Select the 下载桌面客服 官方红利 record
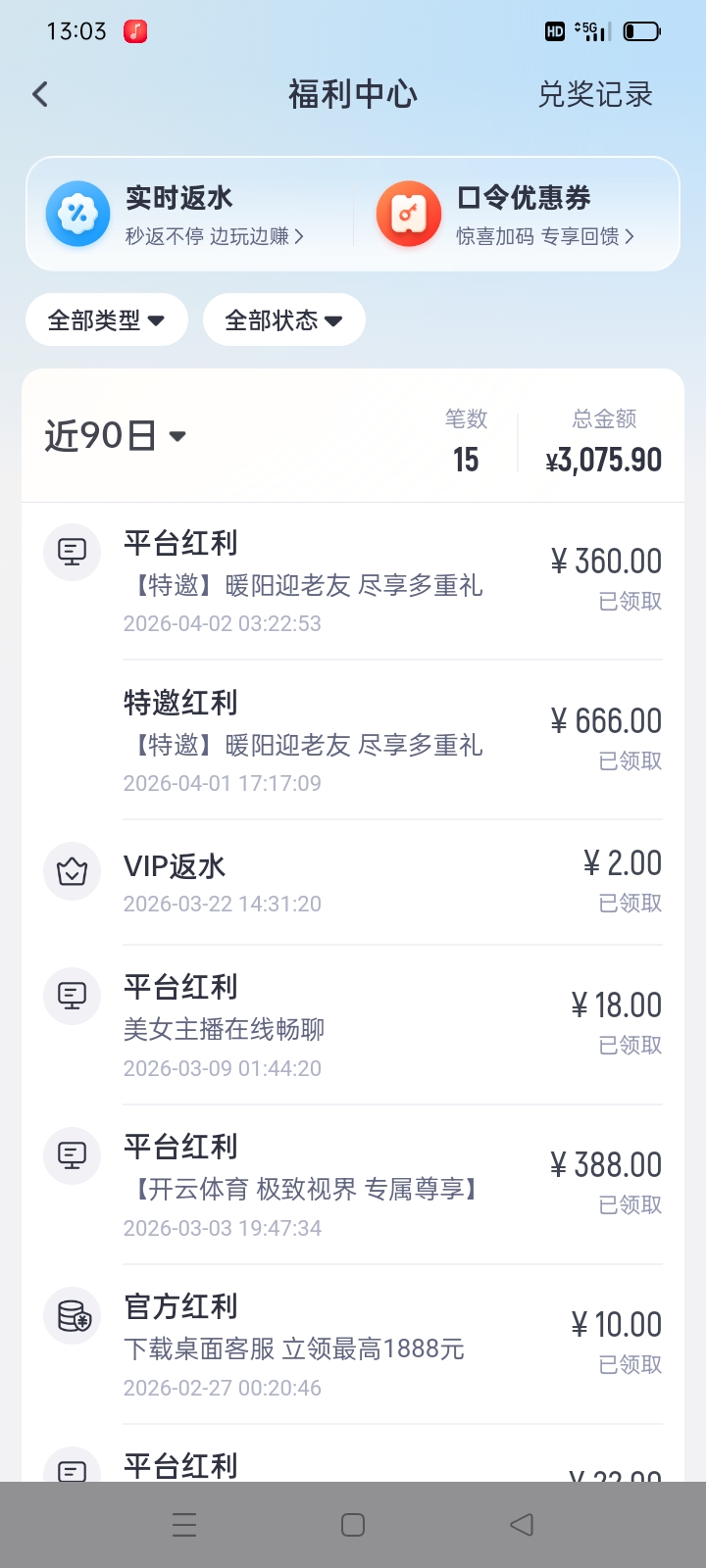The width and height of the screenshot is (706, 1568). pos(392,1345)
